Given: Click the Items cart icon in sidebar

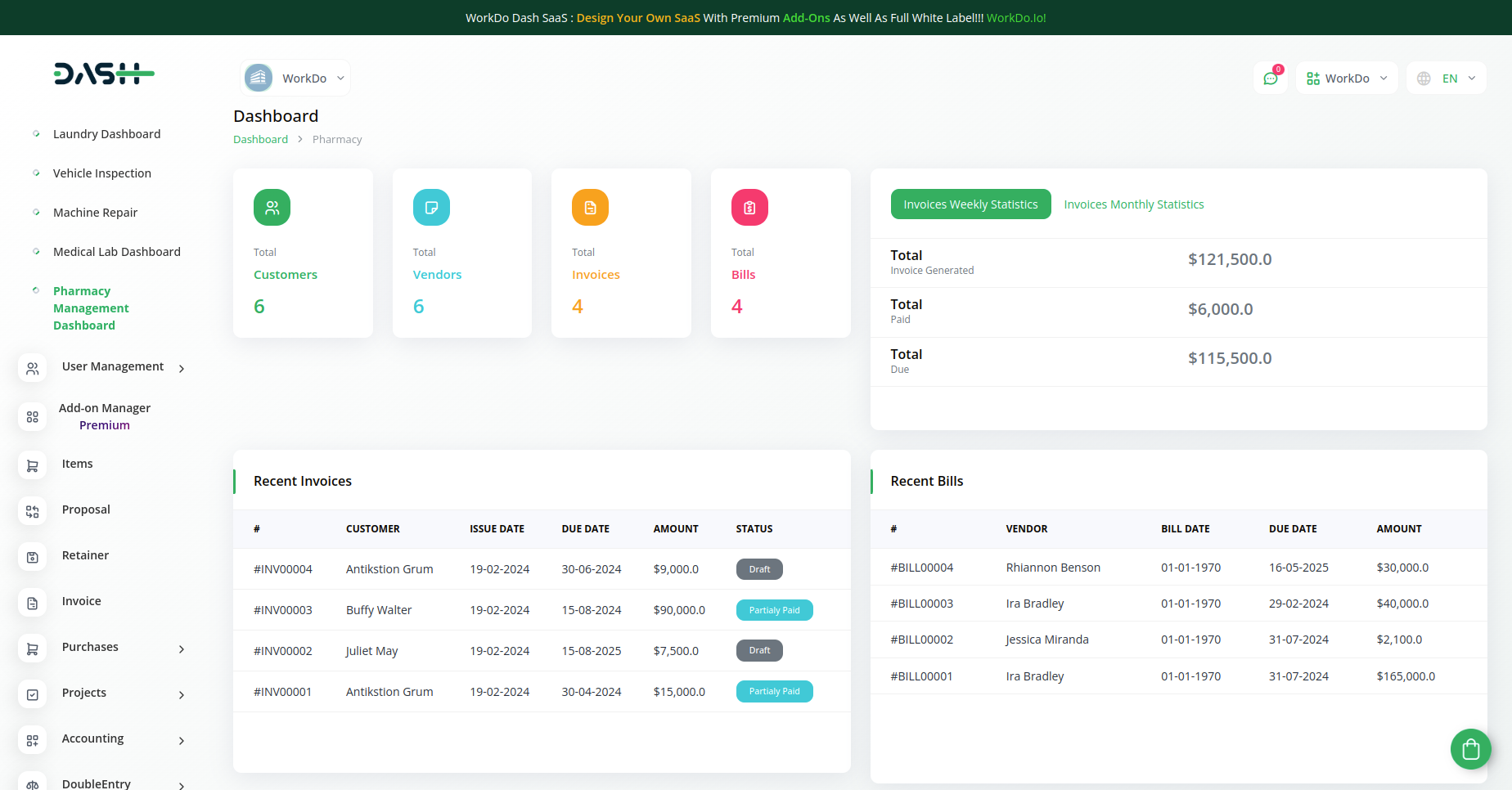Looking at the screenshot, I should click(33, 465).
